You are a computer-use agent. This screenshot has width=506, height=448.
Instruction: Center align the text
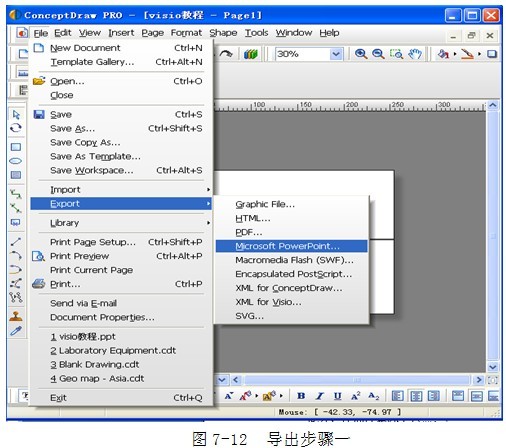tap(416, 396)
